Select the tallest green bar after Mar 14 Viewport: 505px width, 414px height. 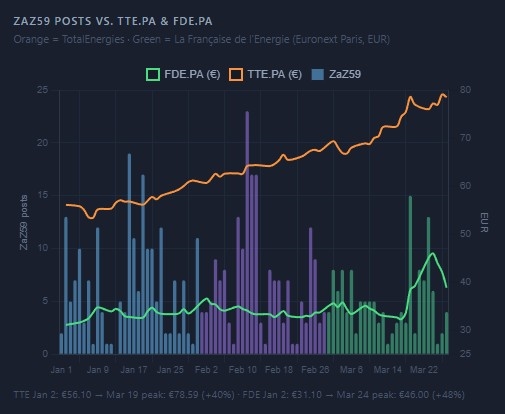pos(410,275)
